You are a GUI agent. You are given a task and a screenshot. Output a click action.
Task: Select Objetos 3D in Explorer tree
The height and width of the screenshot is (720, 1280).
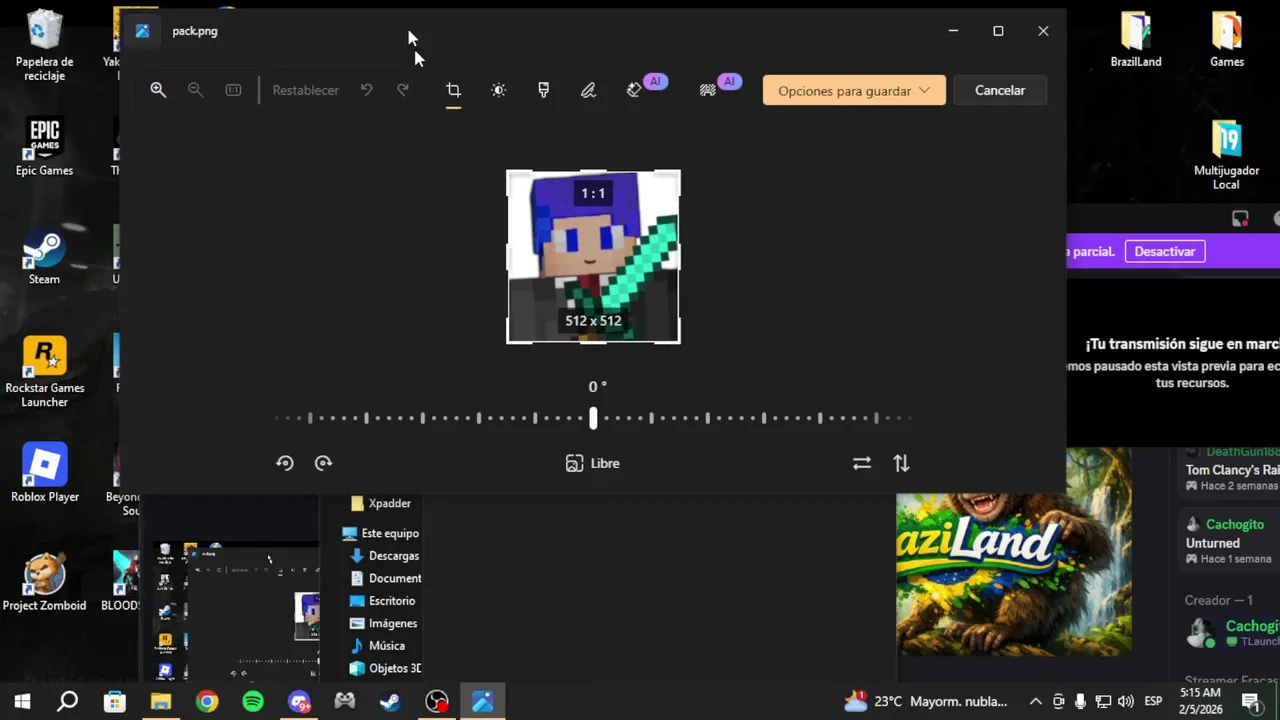click(385, 668)
